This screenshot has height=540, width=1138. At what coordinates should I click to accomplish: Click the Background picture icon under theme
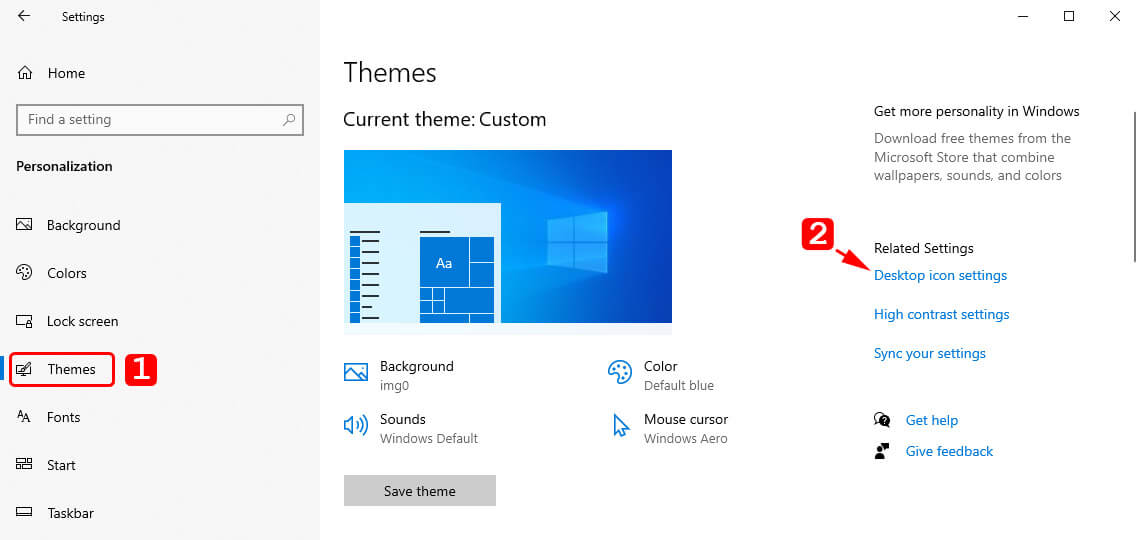click(x=356, y=372)
